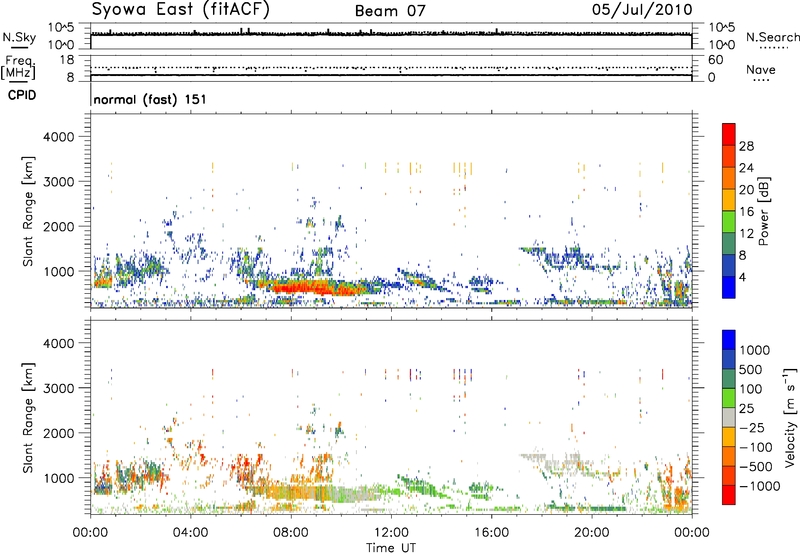Click the 'Slant Range [km]' label of the velocity panel
Viewport: 800px width, 554px height.
click(28, 418)
